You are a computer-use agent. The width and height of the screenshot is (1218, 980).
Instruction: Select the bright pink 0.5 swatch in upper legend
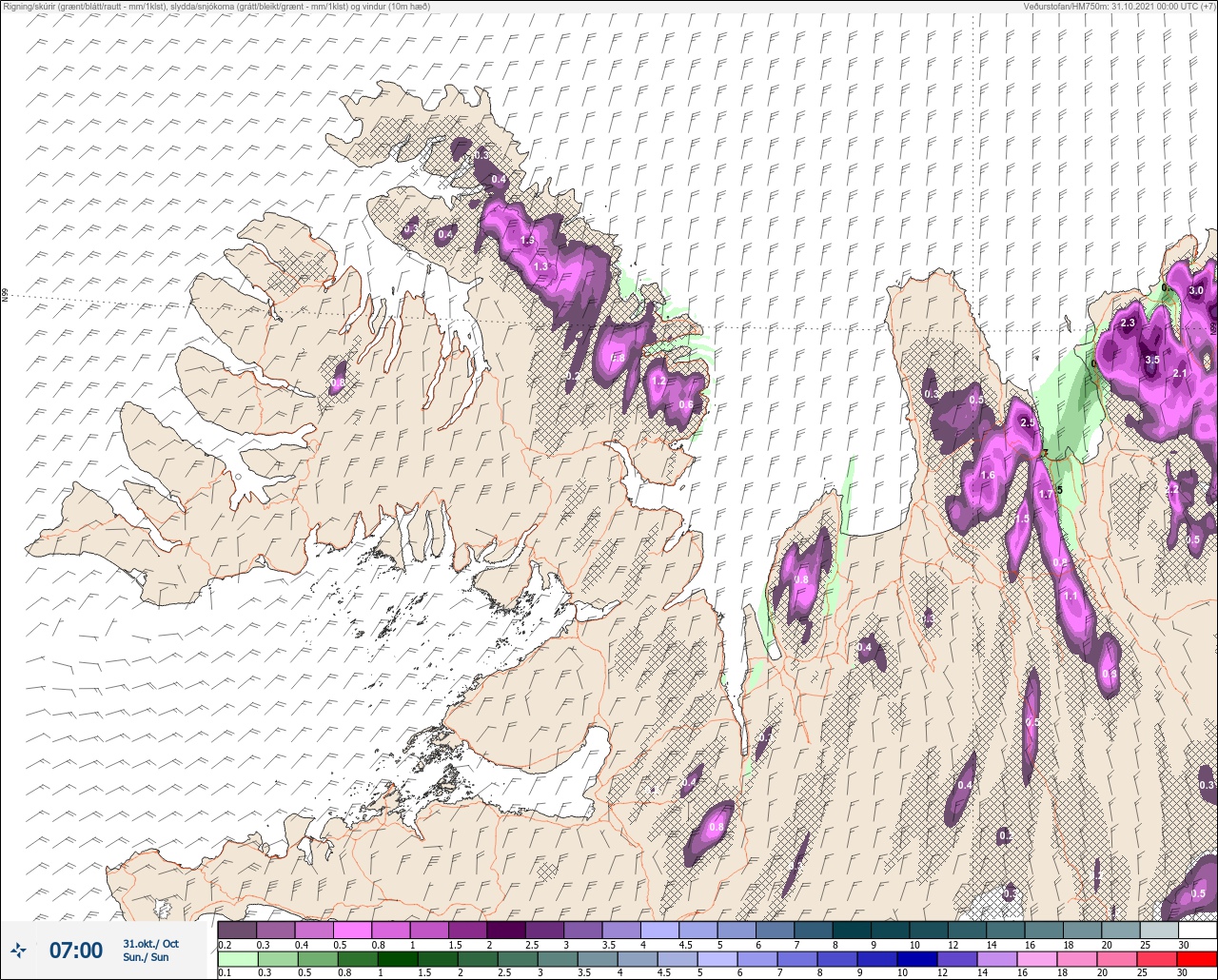click(352, 930)
